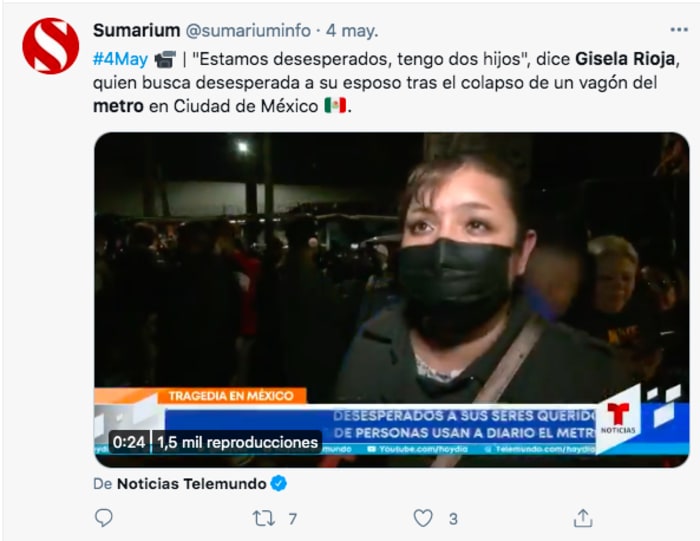Click the reply speech bubble icon
700x541 pixels.
104,518
